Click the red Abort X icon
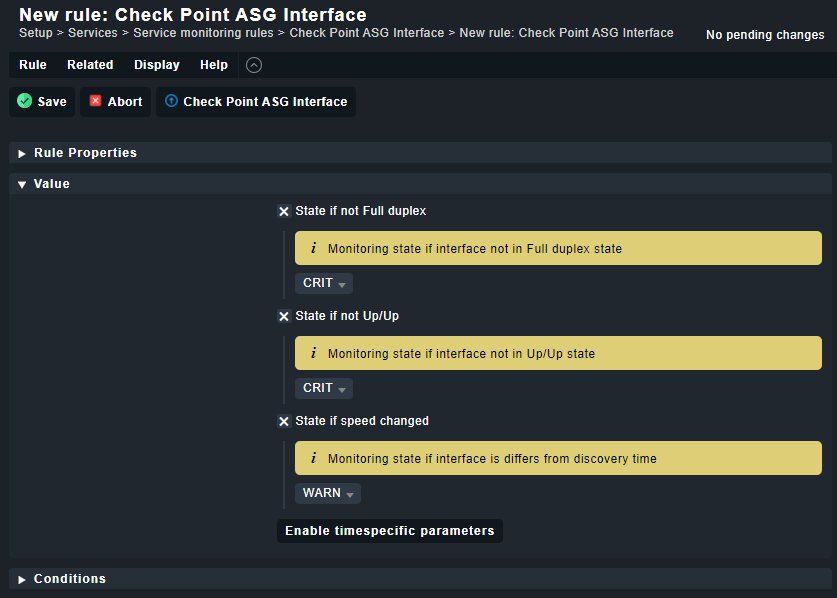This screenshot has height=598, width=837. pos(96,101)
